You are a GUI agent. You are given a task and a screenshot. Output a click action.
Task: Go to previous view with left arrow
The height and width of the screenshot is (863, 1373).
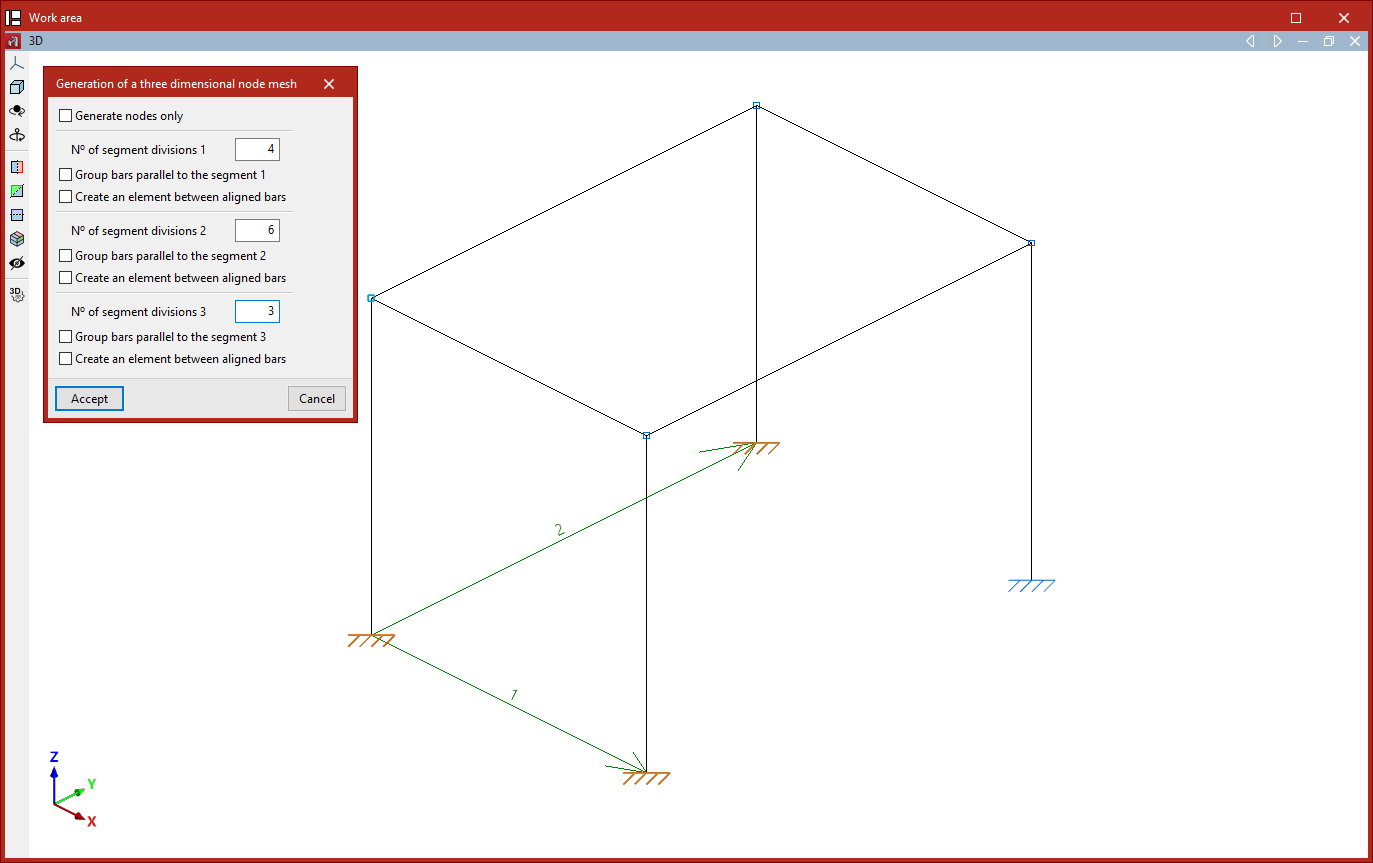click(x=1250, y=41)
